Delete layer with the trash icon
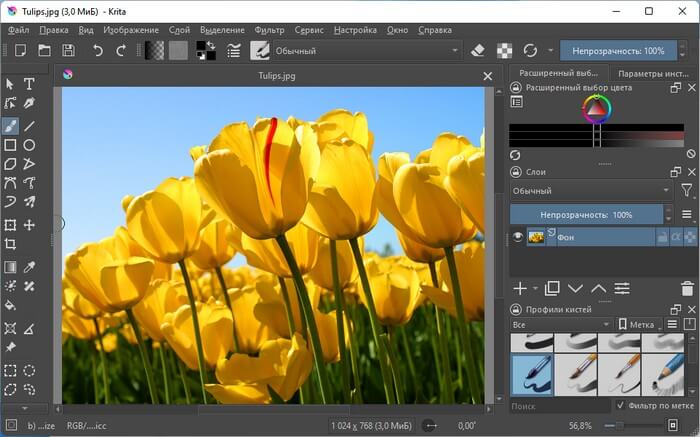The width and height of the screenshot is (700, 437). pyautogui.click(x=688, y=289)
